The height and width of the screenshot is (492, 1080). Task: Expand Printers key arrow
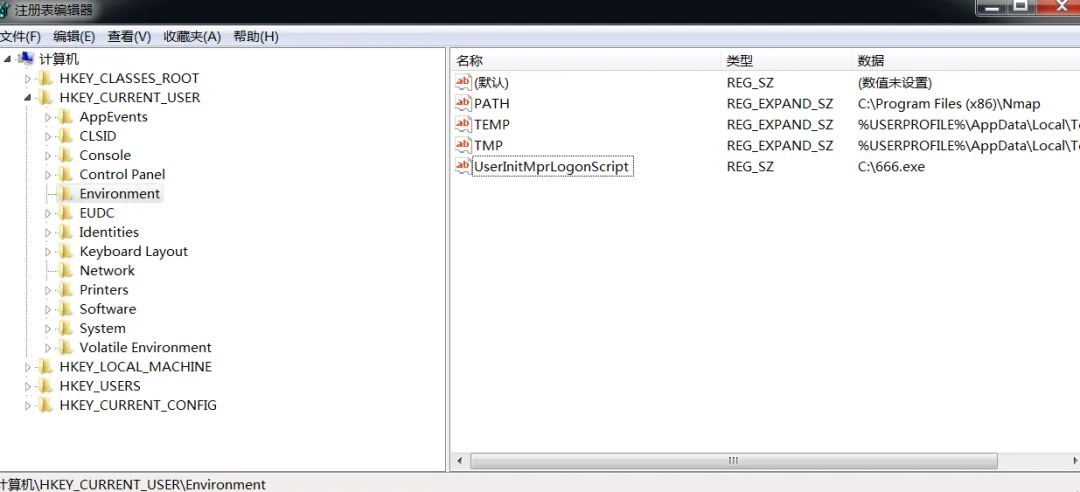(x=48, y=290)
